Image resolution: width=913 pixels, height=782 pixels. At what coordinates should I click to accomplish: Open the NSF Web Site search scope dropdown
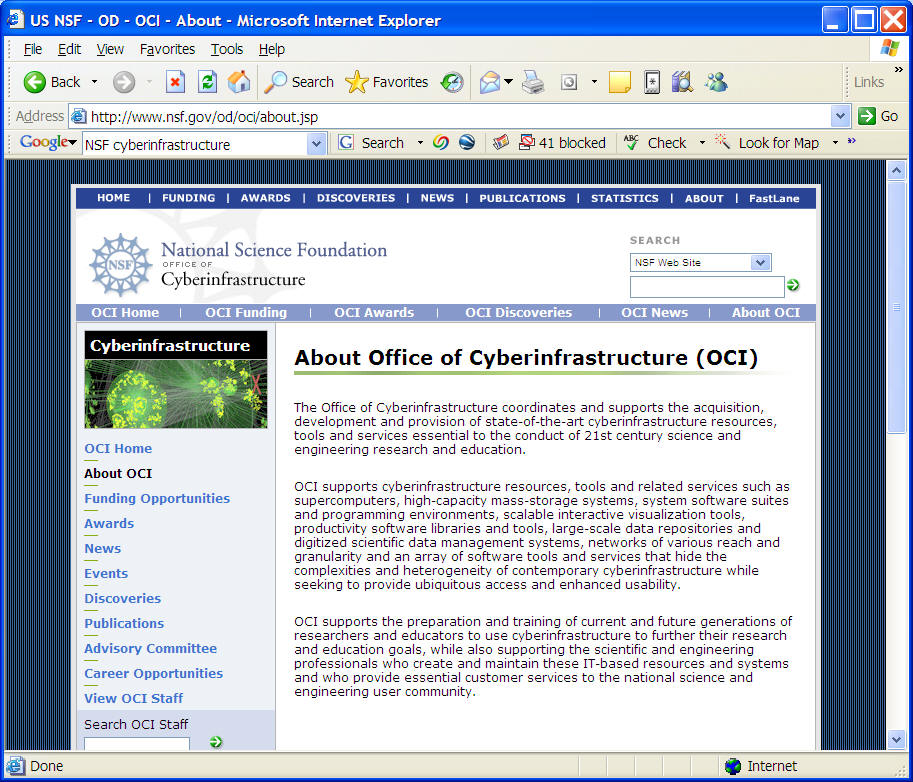click(x=760, y=263)
